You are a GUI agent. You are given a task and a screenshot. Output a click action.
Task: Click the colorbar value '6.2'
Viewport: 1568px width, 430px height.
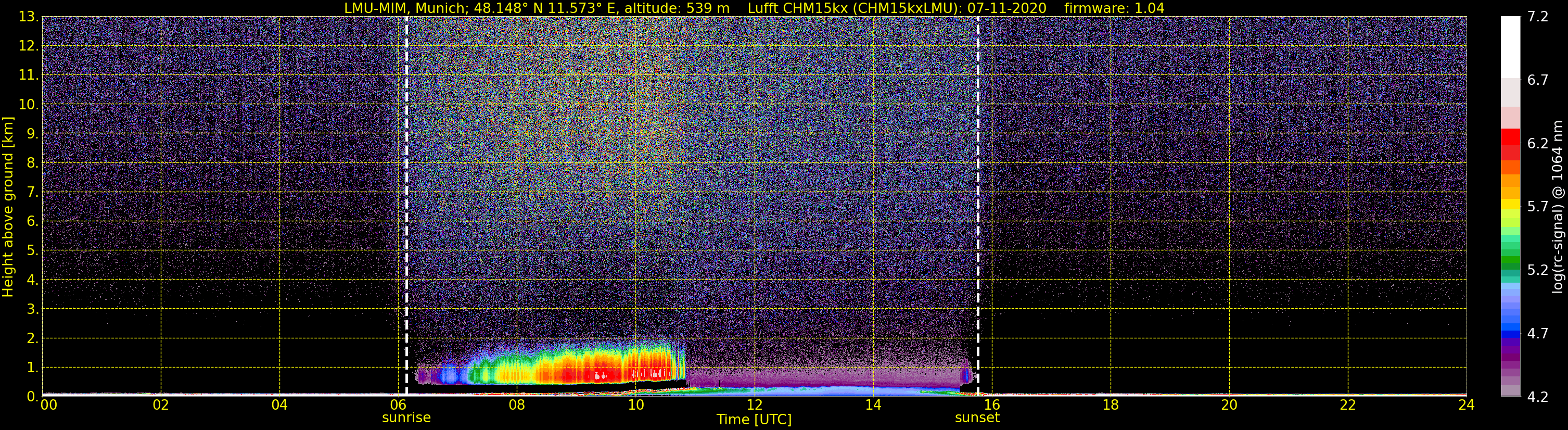pyautogui.click(x=1538, y=143)
